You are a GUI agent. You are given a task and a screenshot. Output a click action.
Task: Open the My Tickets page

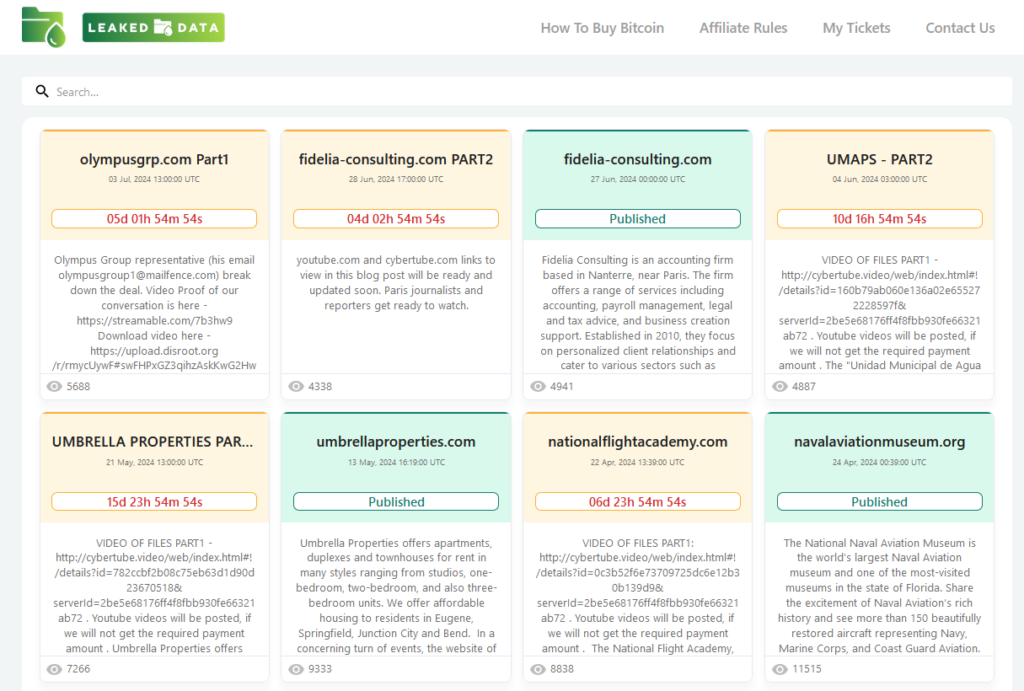click(856, 28)
